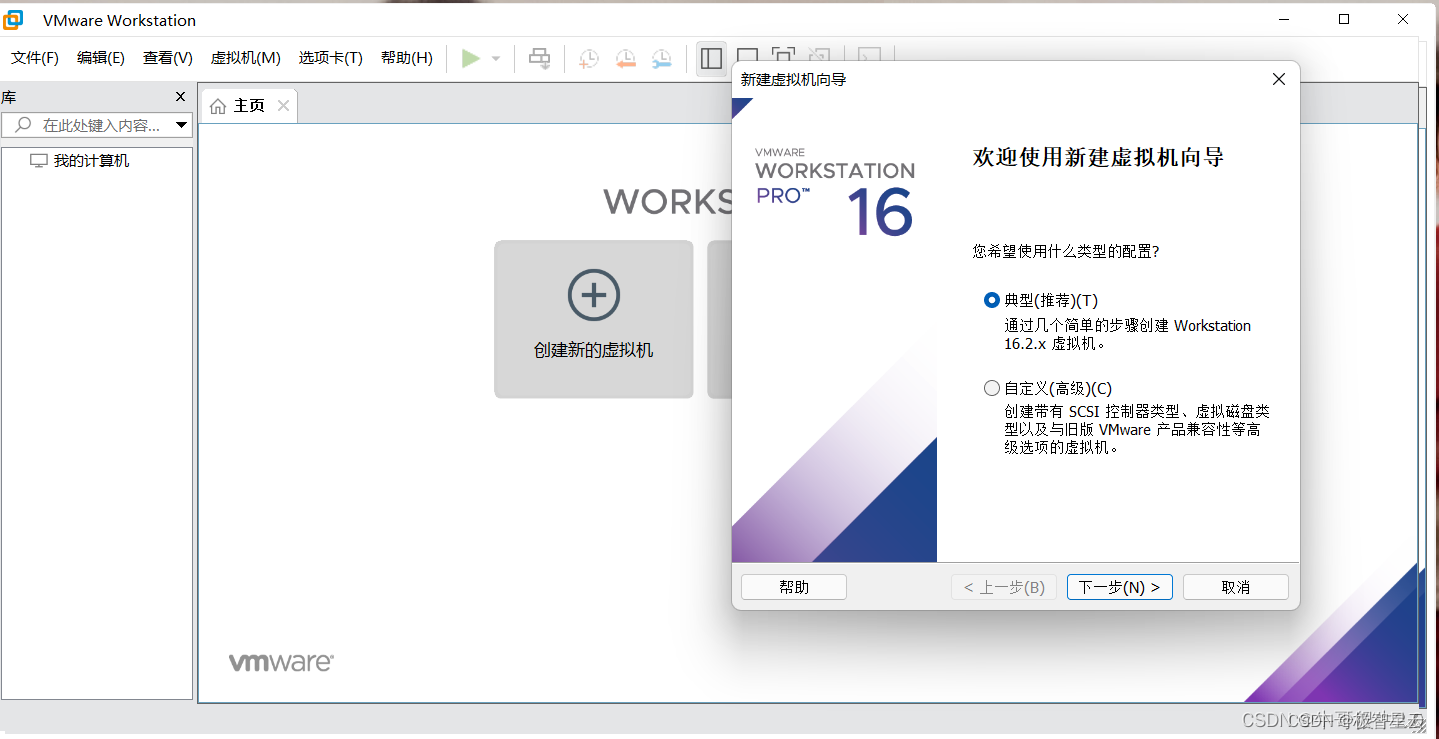Screen dimensions: 1439x739
Task: Click the send Ctrl+Alt+Del toolbar icon
Action: click(539, 58)
